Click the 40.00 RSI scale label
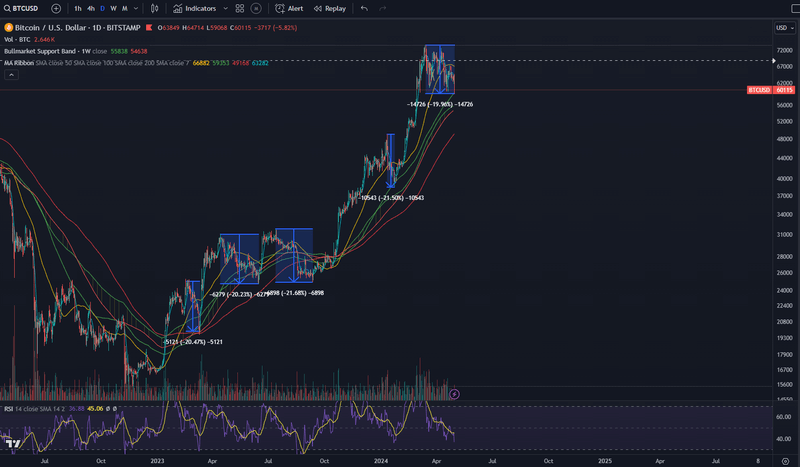800x467 pixels. coord(783,439)
